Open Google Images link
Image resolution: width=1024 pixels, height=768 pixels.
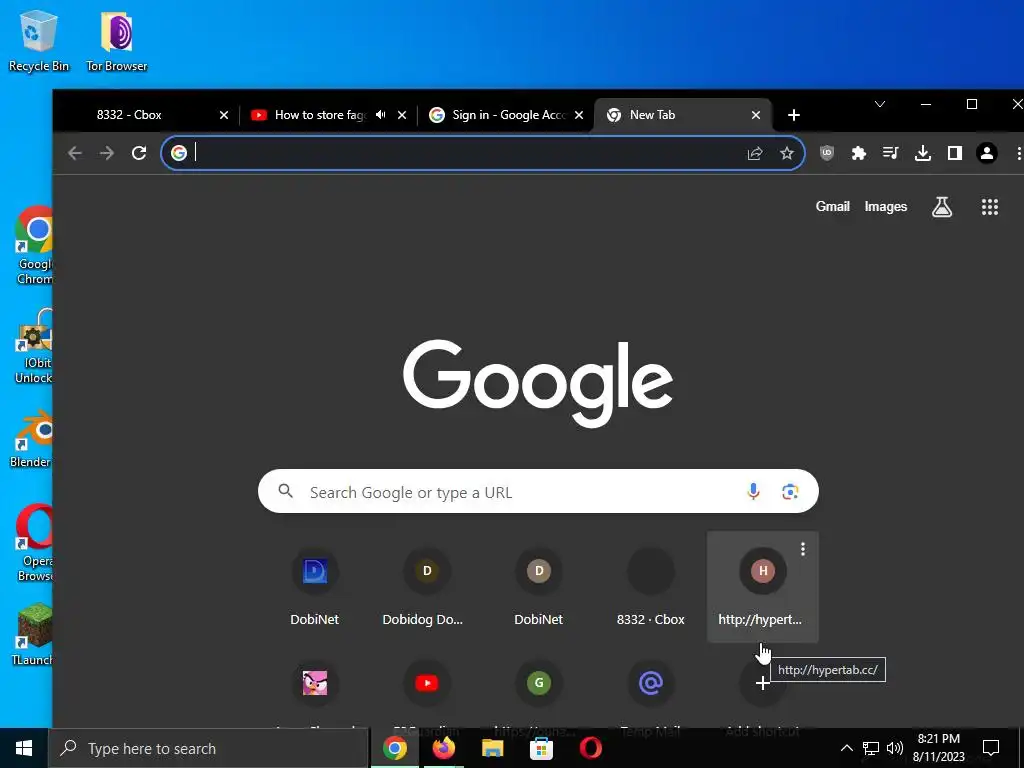pyautogui.click(x=886, y=206)
